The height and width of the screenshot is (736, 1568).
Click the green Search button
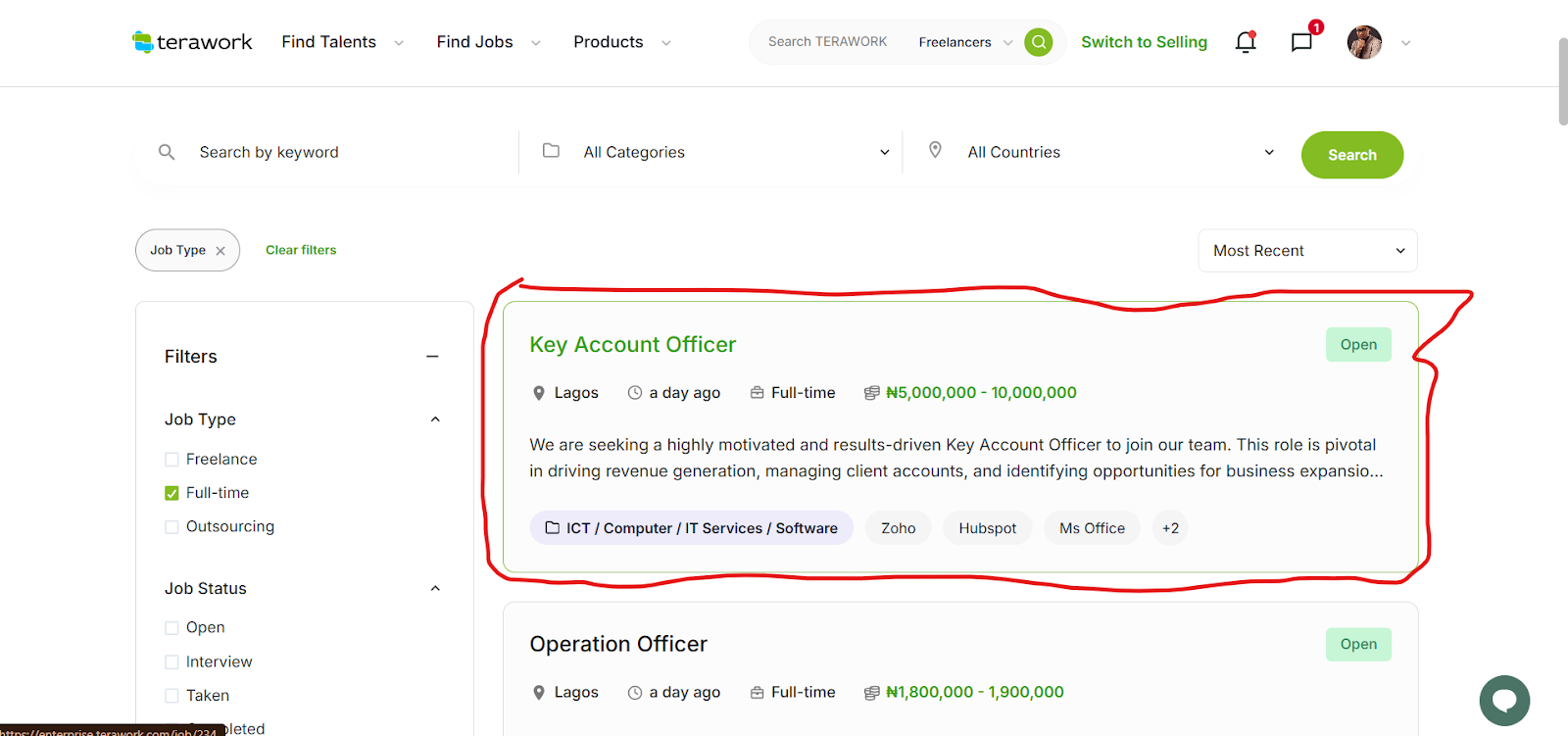[1351, 155]
